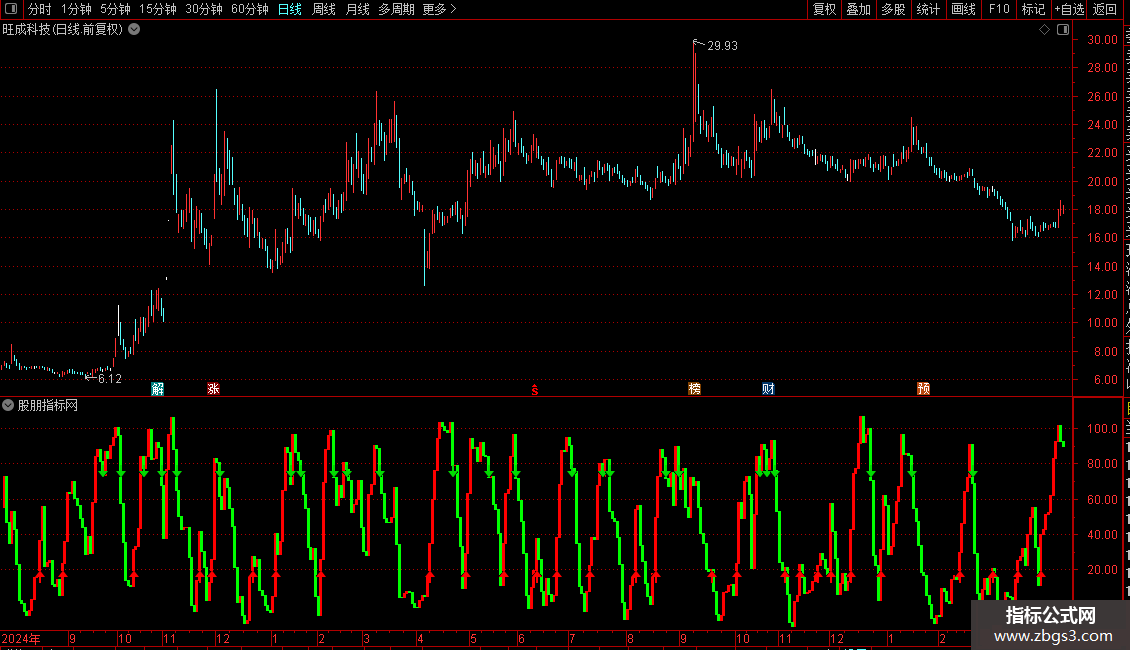Select the 1分钟 timeframe
This screenshot has width=1130, height=650.
click(x=76, y=9)
